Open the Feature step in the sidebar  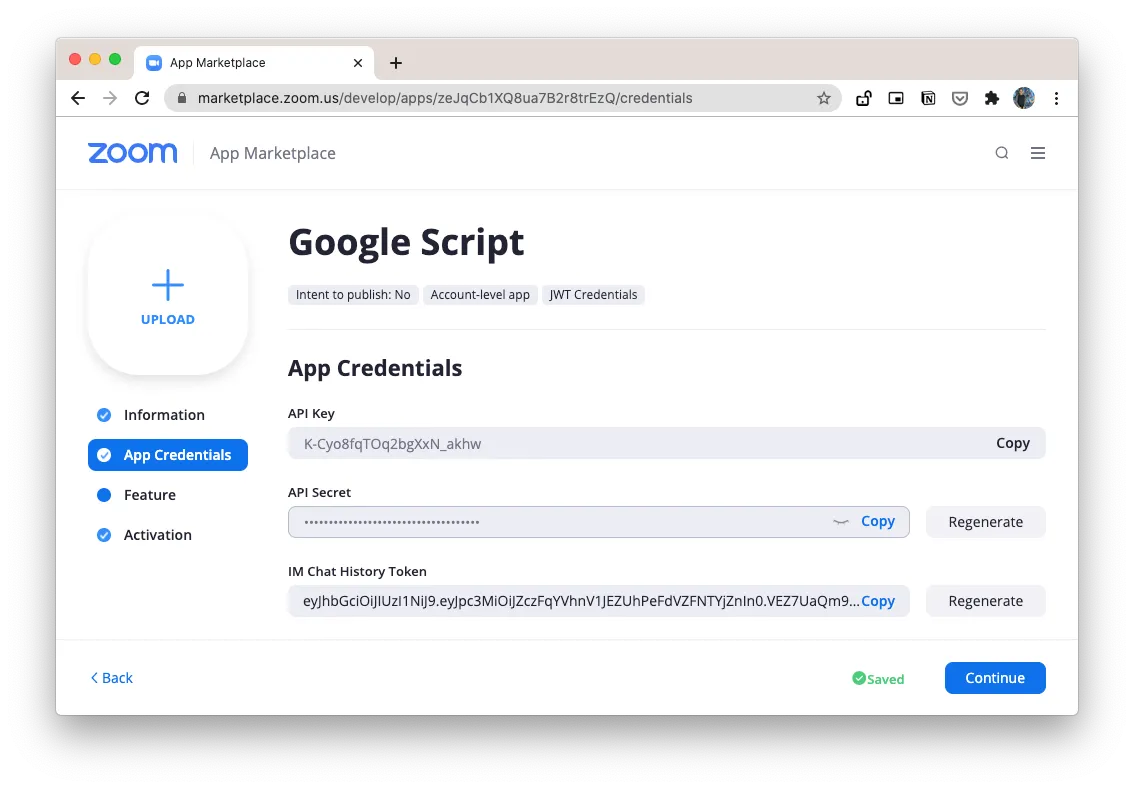click(149, 494)
